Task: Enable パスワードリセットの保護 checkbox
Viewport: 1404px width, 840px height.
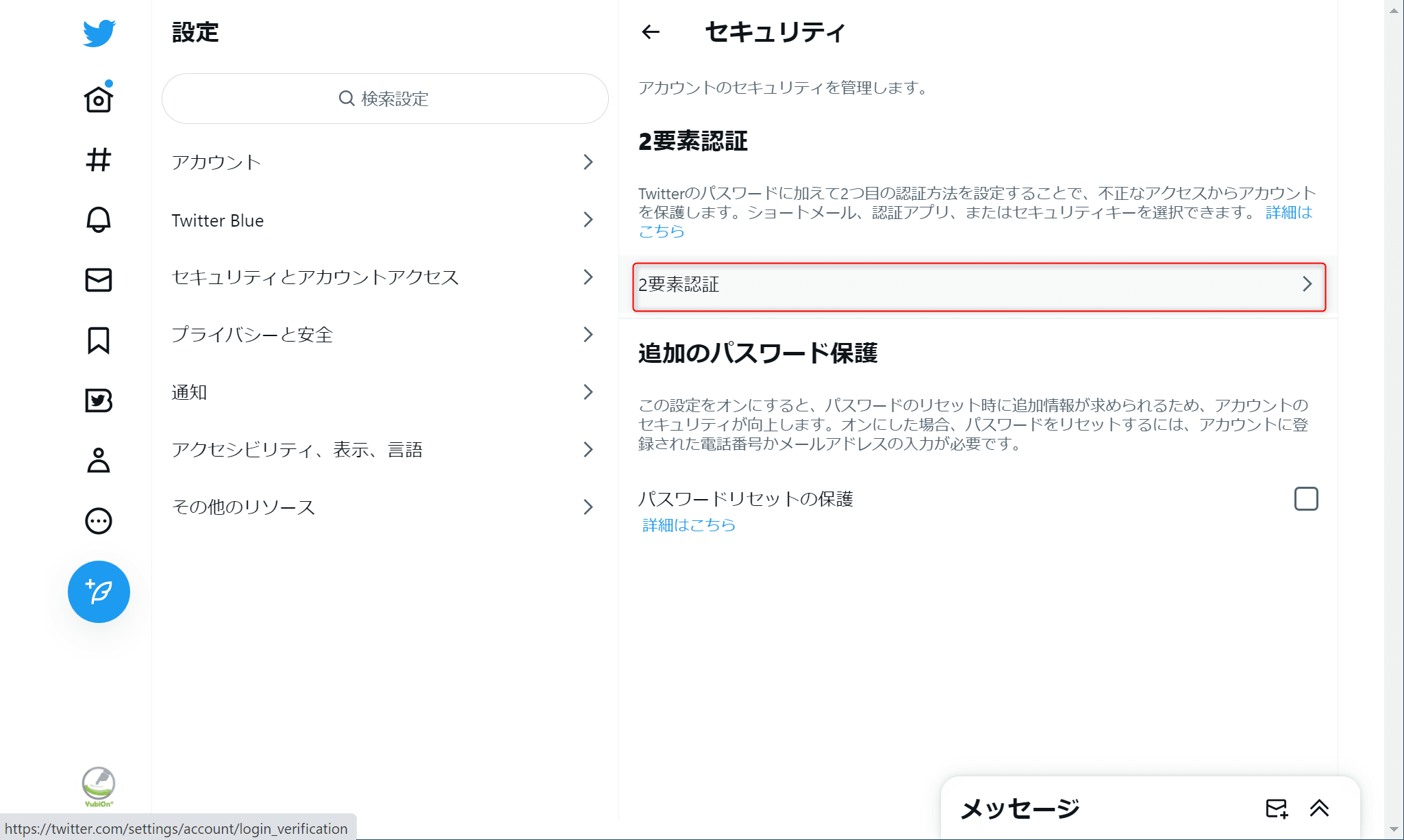Action: [1306, 499]
